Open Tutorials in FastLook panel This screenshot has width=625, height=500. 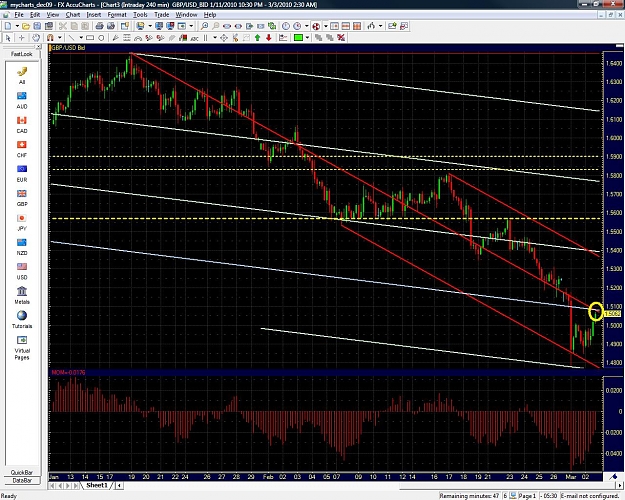click(22, 320)
